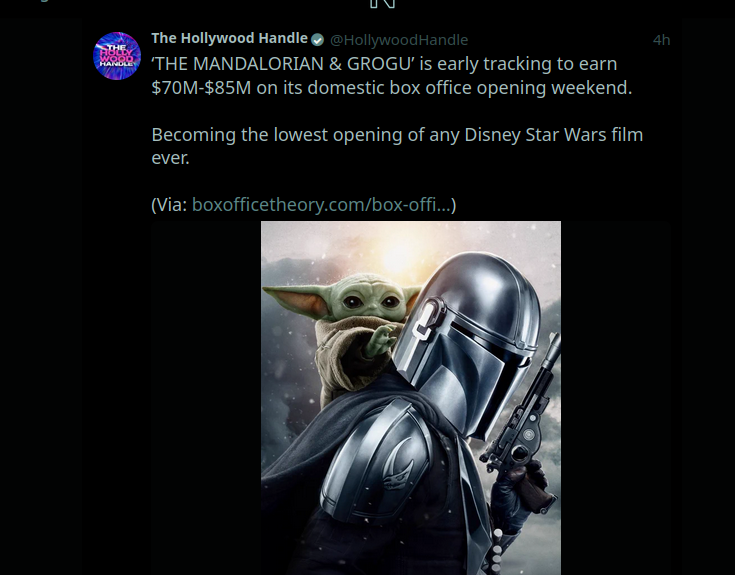Click the box office tracking tweet text
This screenshot has height=575, width=735.
(391, 75)
